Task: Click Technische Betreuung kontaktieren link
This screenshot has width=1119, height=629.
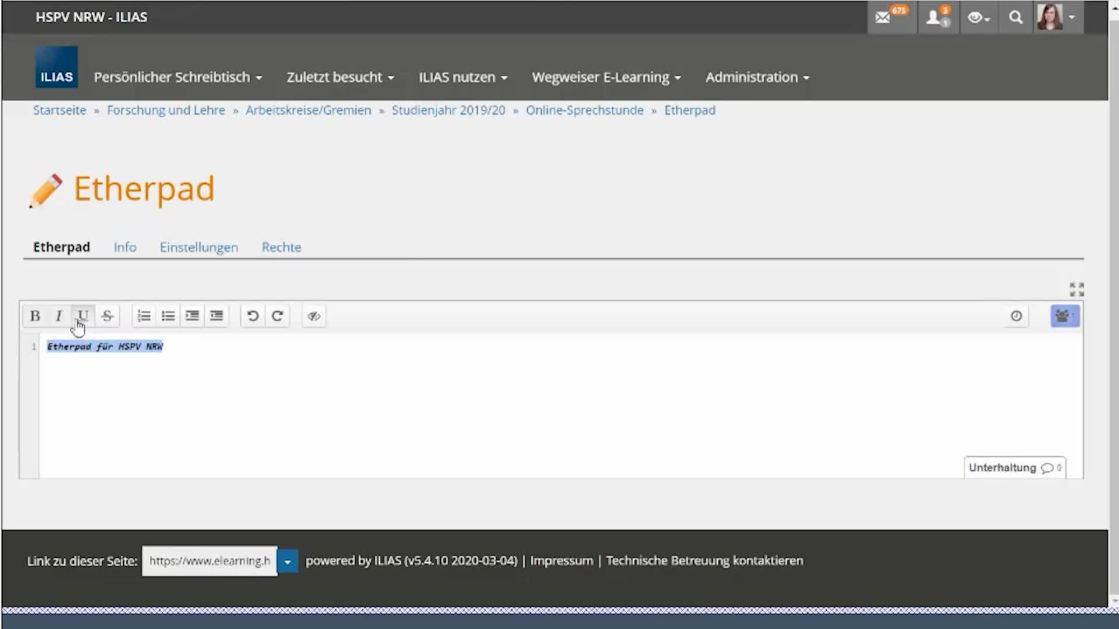Action: tap(704, 560)
